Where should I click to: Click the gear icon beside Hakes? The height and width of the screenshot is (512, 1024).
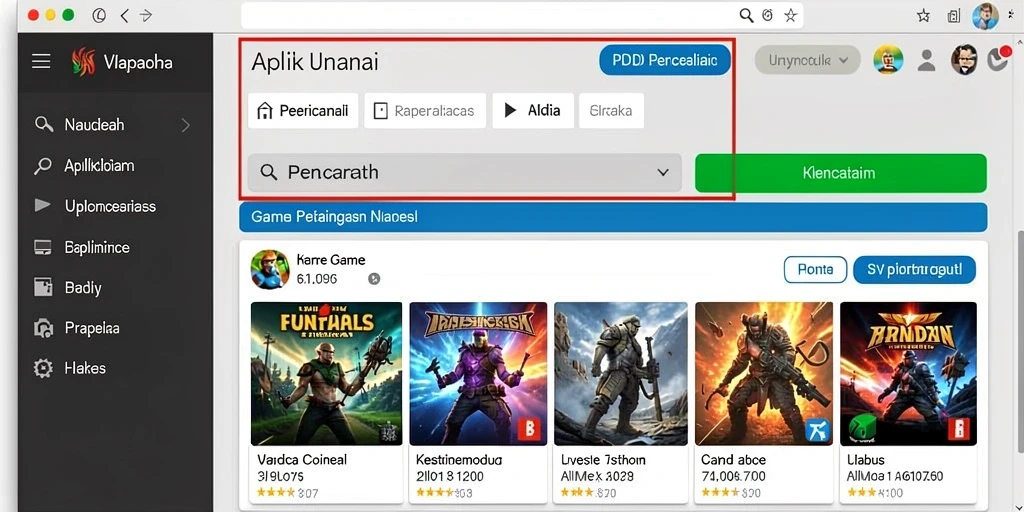[x=42, y=368]
